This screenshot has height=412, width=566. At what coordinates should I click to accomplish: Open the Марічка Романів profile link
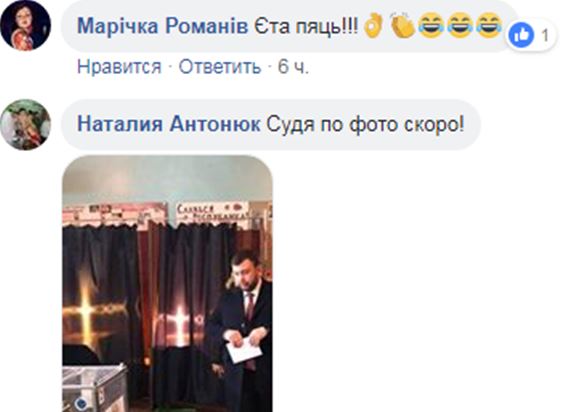point(162,26)
